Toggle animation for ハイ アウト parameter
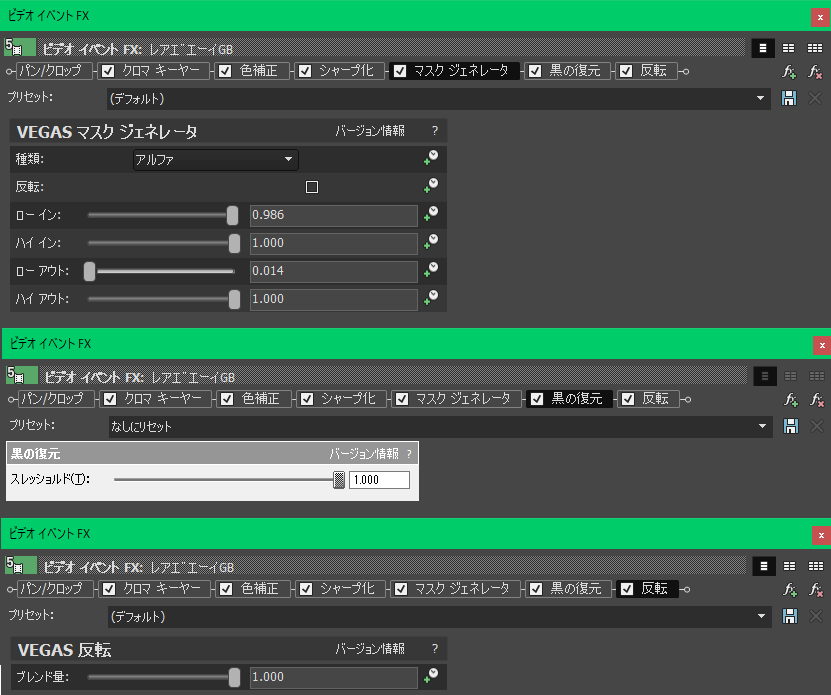Image resolution: width=831 pixels, height=695 pixels. [x=431, y=298]
